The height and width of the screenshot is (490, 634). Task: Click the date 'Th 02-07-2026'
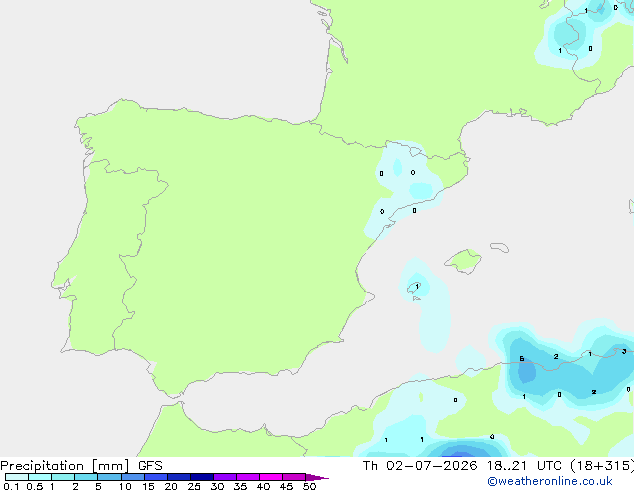(x=420, y=466)
